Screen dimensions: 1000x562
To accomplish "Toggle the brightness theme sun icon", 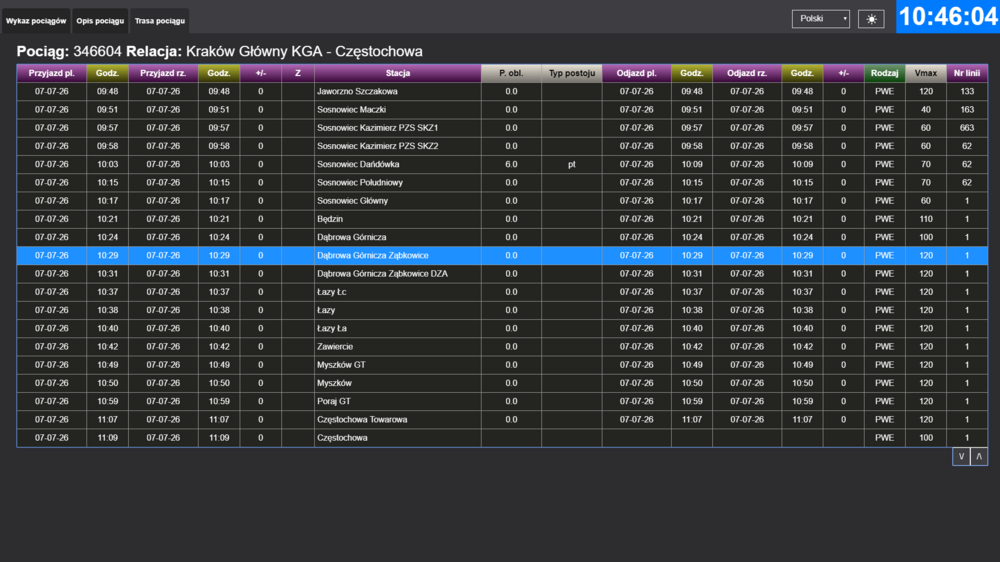I will click(x=871, y=19).
